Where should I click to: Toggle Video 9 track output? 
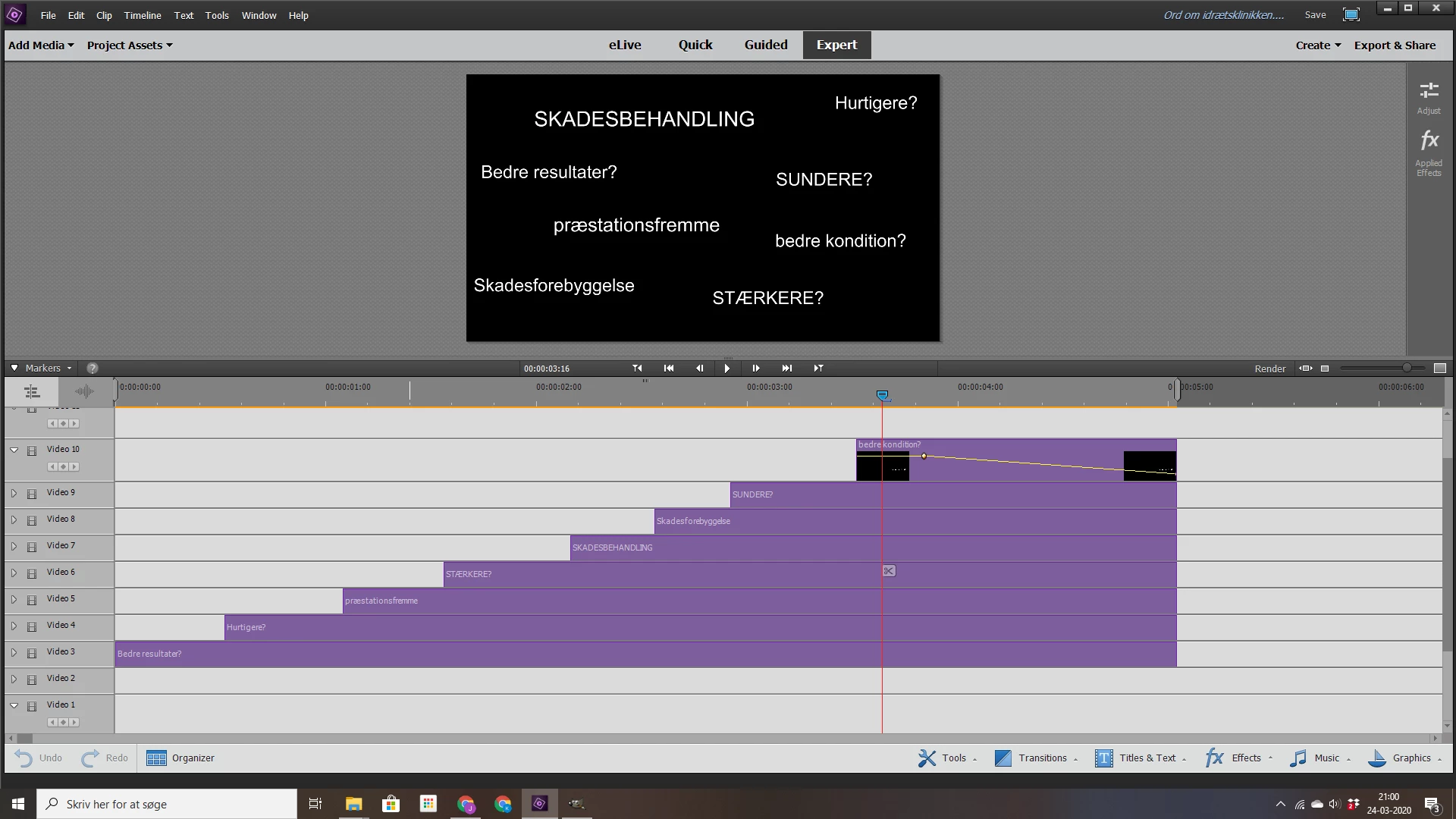(x=32, y=494)
